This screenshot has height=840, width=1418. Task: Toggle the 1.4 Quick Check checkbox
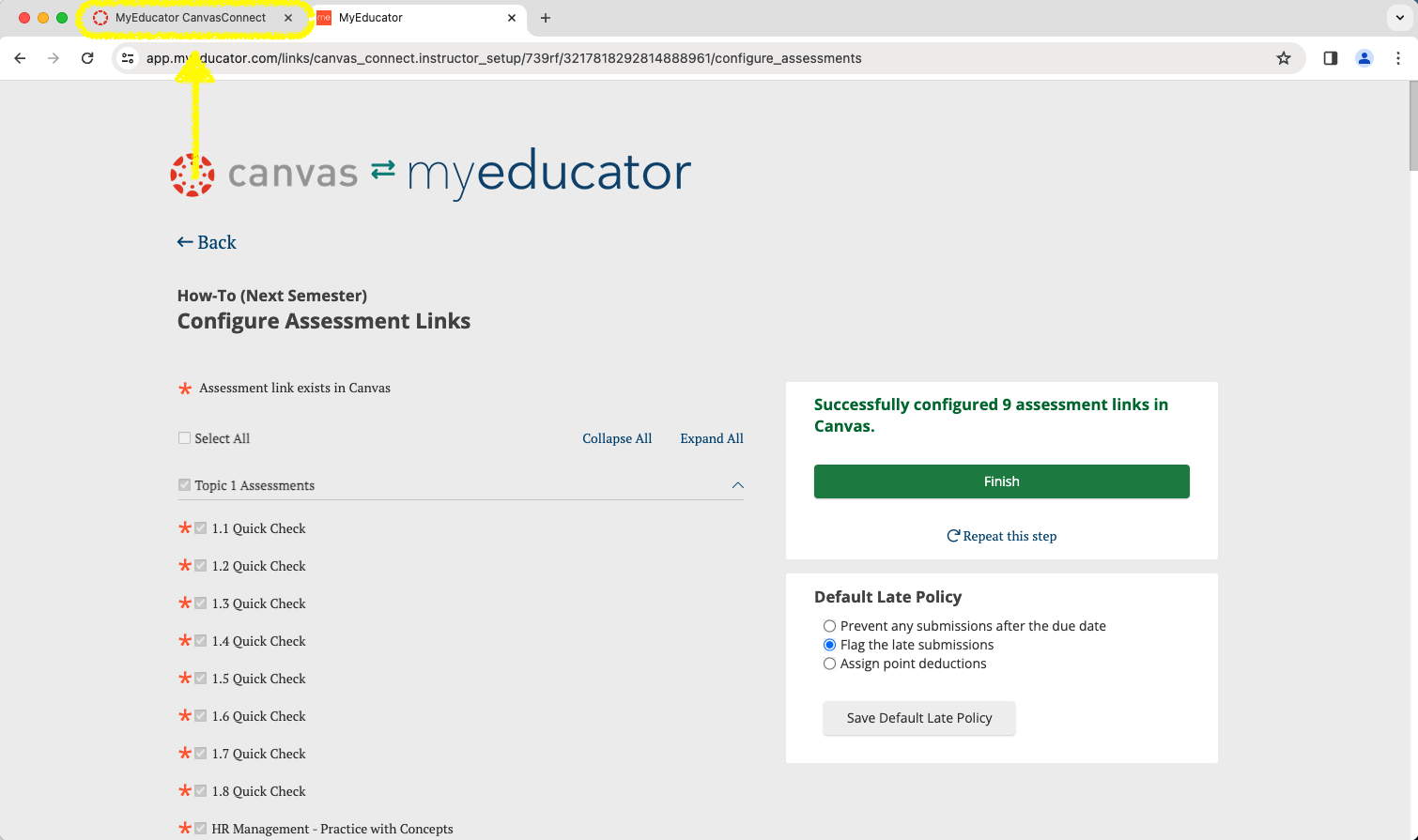click(x=200, y=641)
